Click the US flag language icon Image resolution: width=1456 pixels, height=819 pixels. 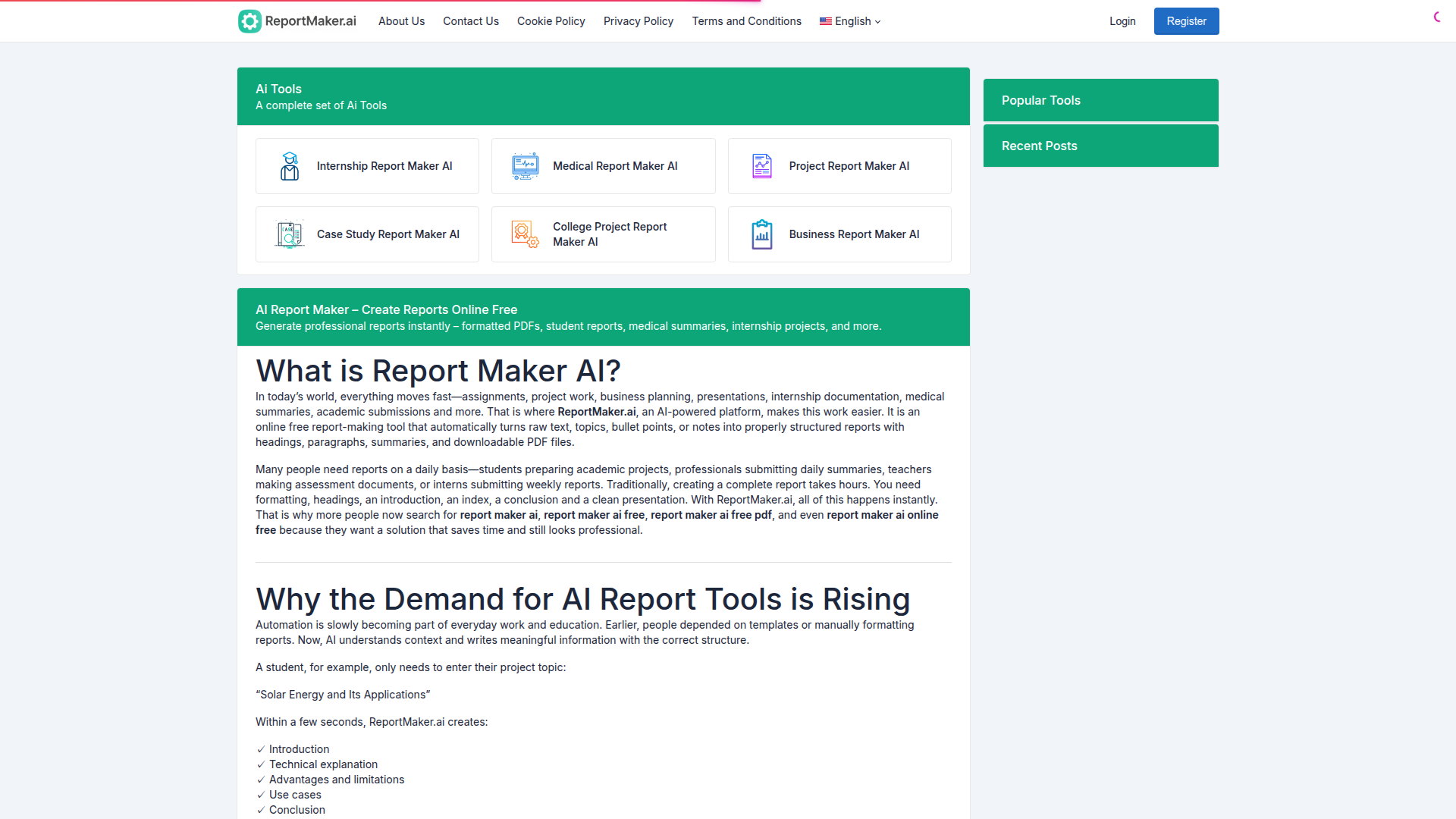coord(826,21)
